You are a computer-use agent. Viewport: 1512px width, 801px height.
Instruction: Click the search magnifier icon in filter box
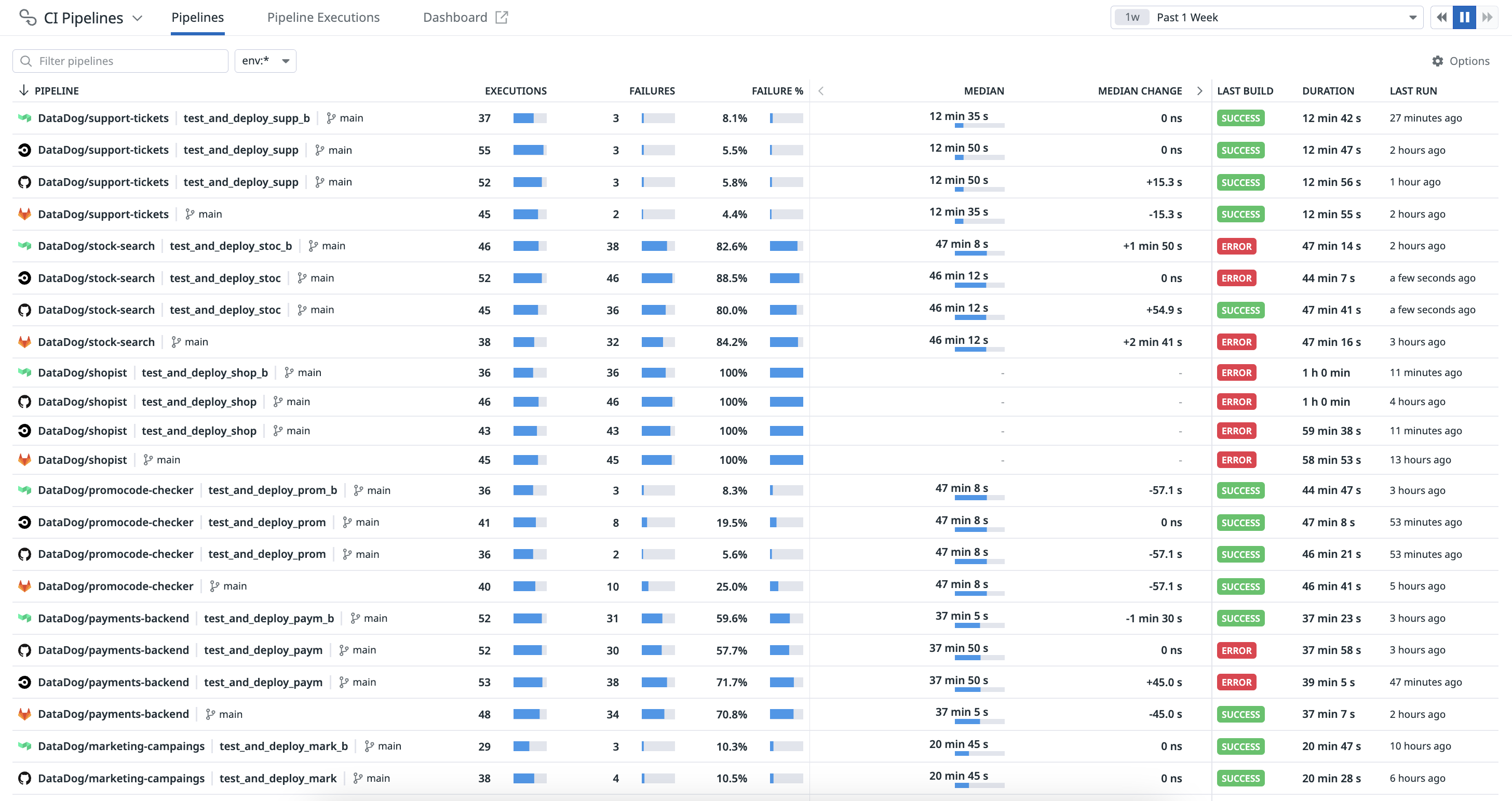click(26, 61)
